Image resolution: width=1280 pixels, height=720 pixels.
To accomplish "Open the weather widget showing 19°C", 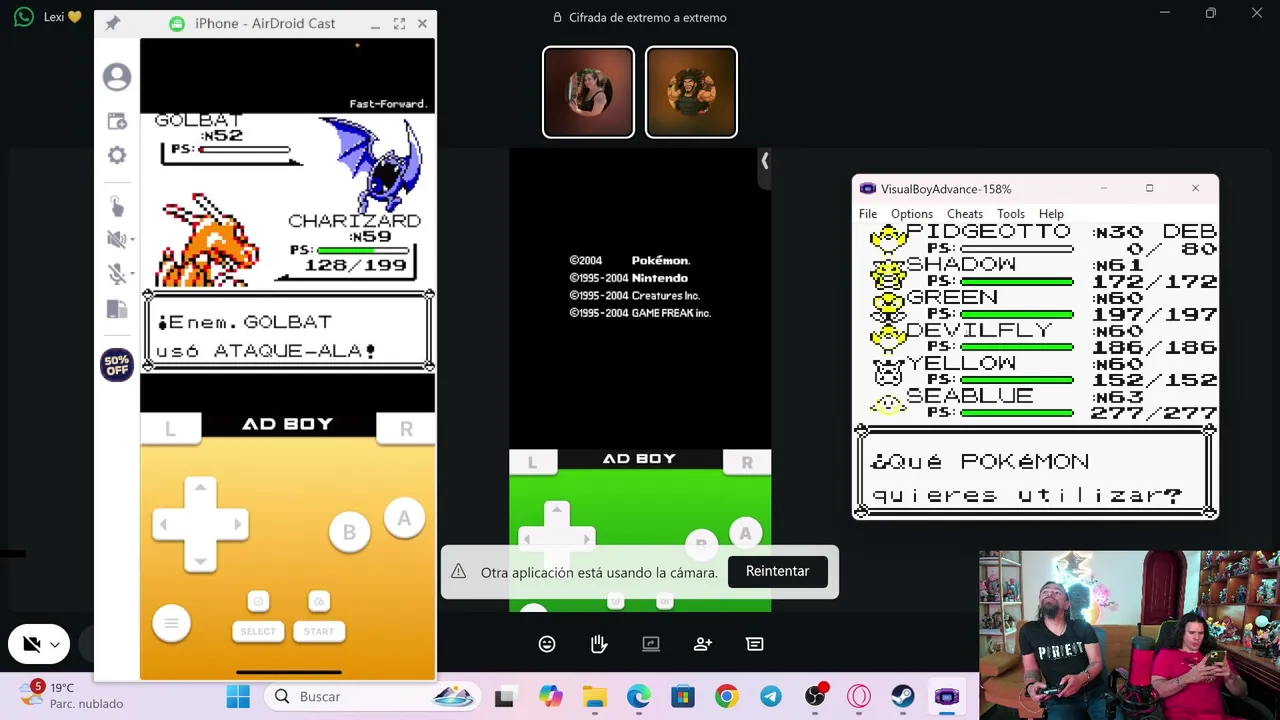I will 74,696.
